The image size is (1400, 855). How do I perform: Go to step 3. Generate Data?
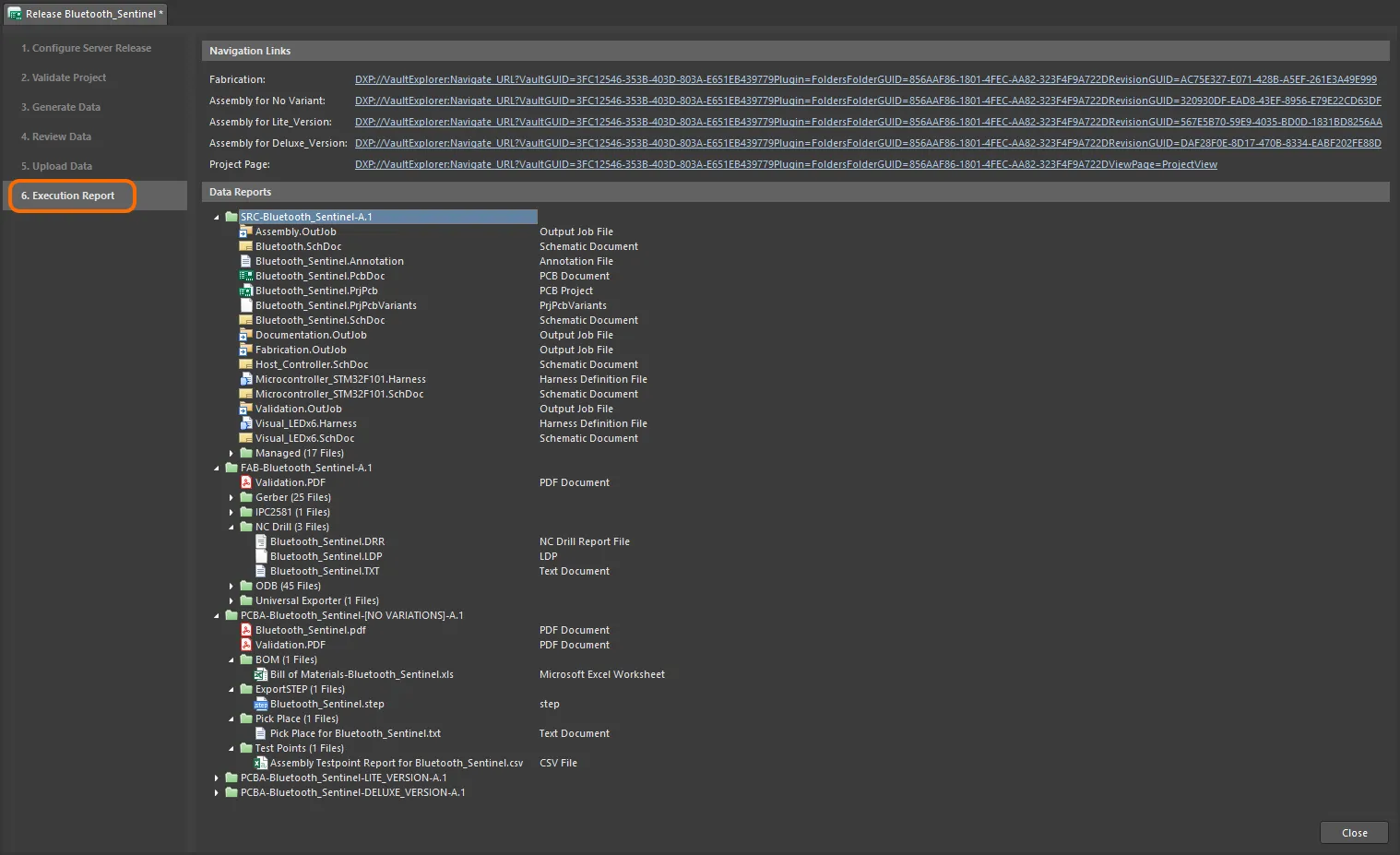tap(61, 107)
